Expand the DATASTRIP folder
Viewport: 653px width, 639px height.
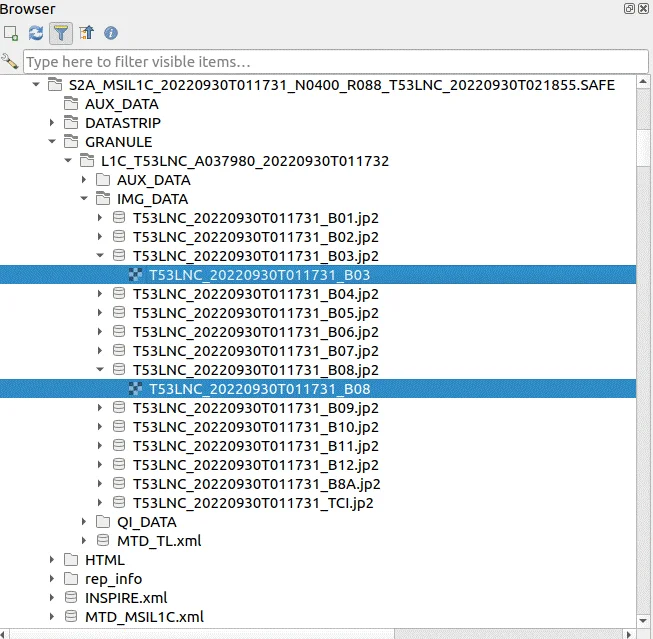(x=53, y=123)
